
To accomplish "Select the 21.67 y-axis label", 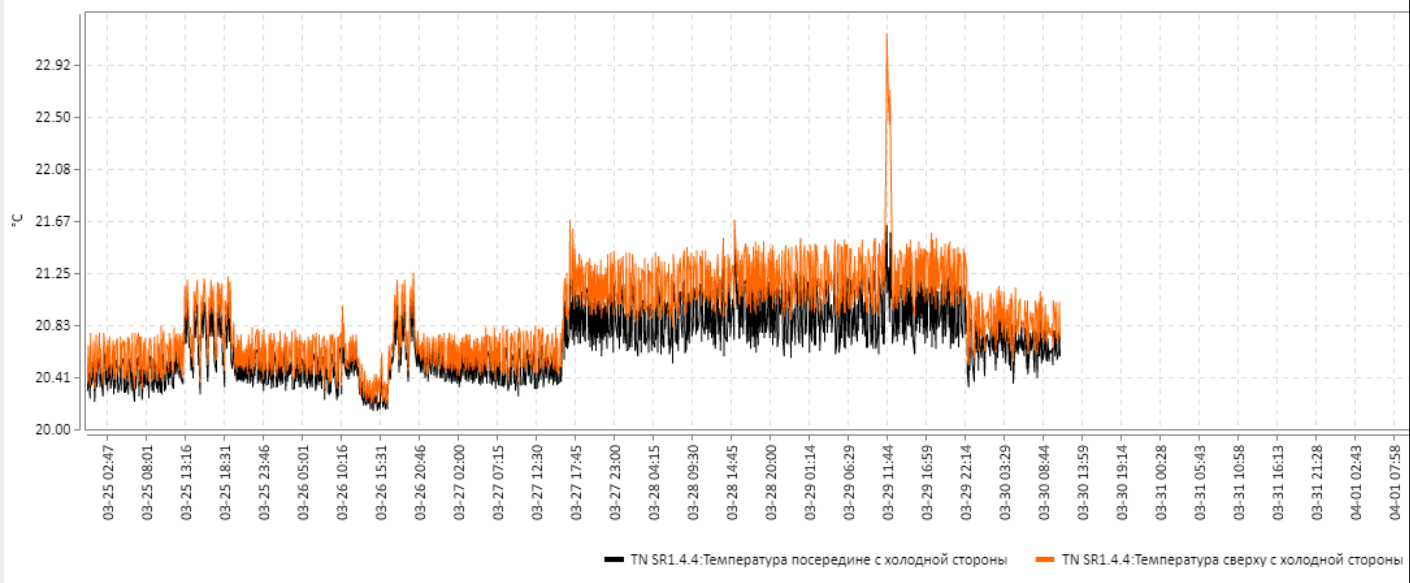I will tap(52, 221).
